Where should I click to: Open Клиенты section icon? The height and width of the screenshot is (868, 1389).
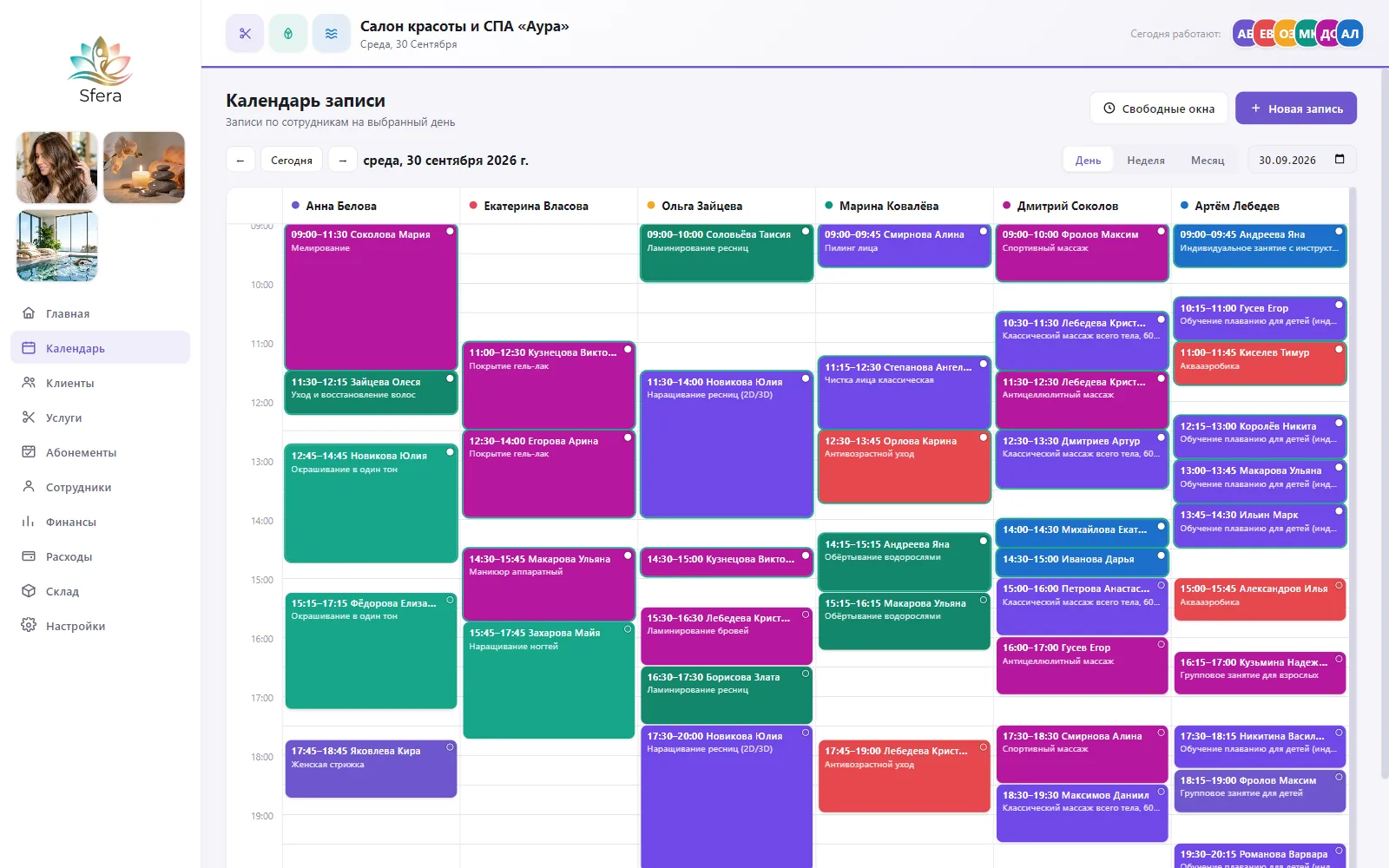[x=29, y=383]
